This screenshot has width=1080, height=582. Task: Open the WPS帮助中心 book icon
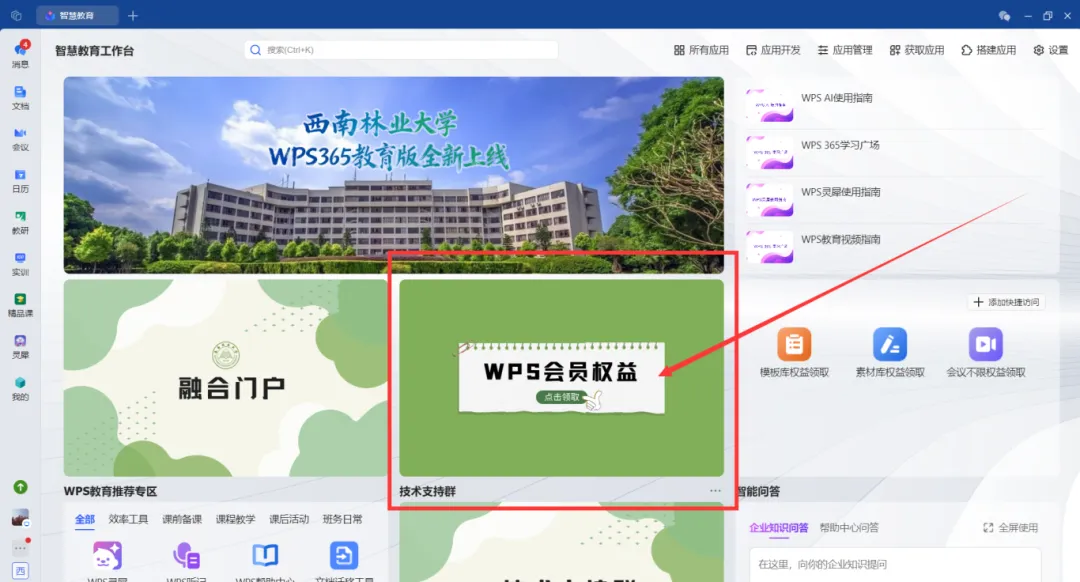coord(265,555)
